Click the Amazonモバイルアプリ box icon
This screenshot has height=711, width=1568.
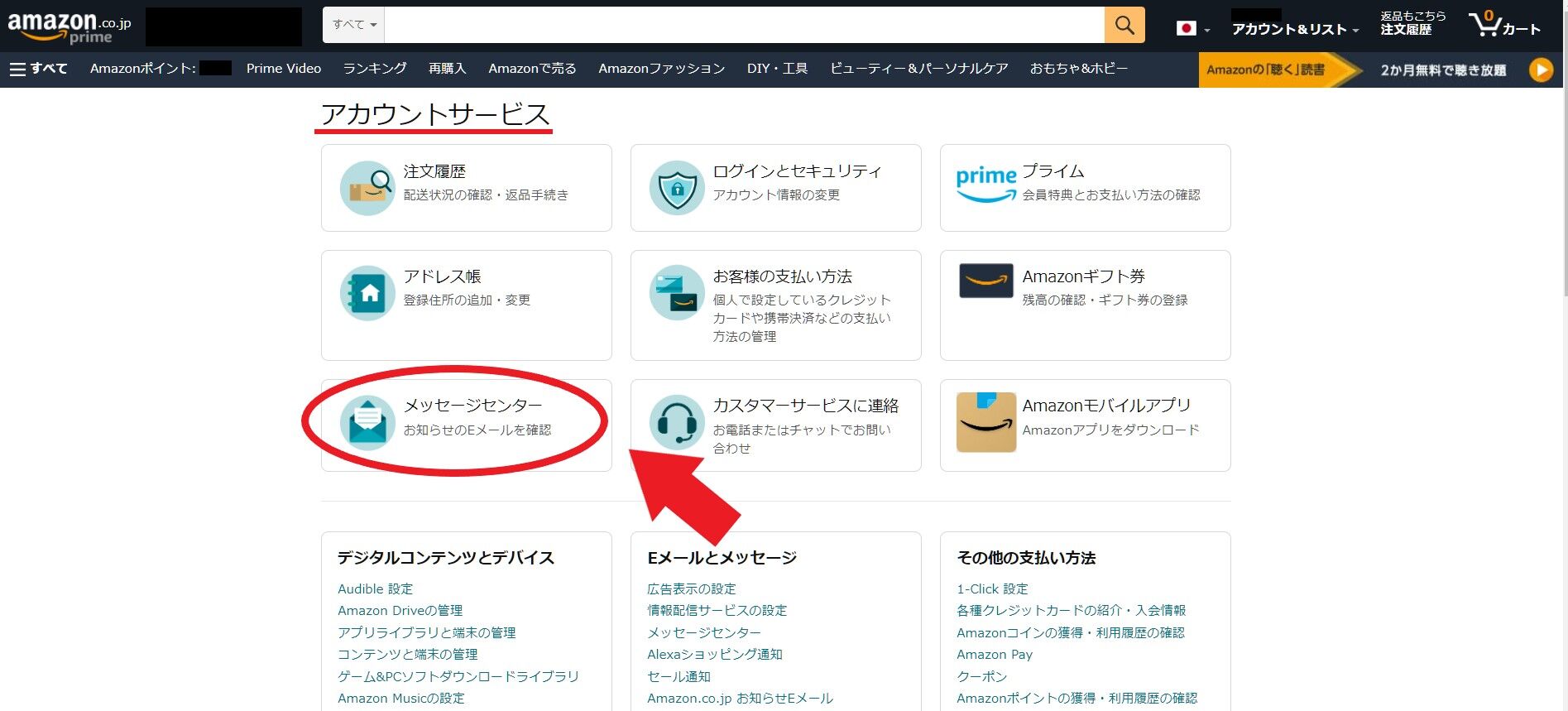click(985, 422)
